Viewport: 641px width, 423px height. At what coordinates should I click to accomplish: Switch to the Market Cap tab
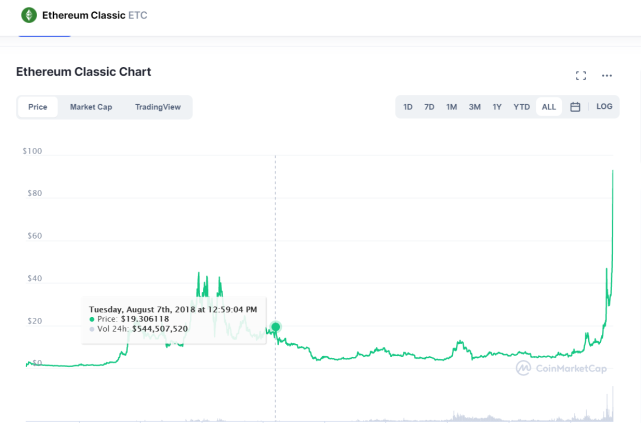pos(91,107)
